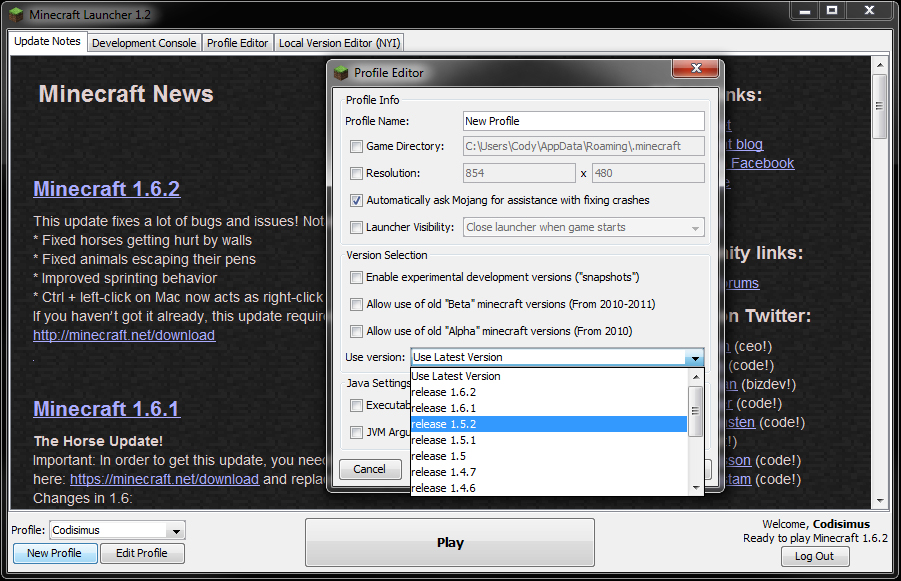Enable experimental development versions (snapshots)
The height and width of the screenshot is (581, 901).
[356, 278]
